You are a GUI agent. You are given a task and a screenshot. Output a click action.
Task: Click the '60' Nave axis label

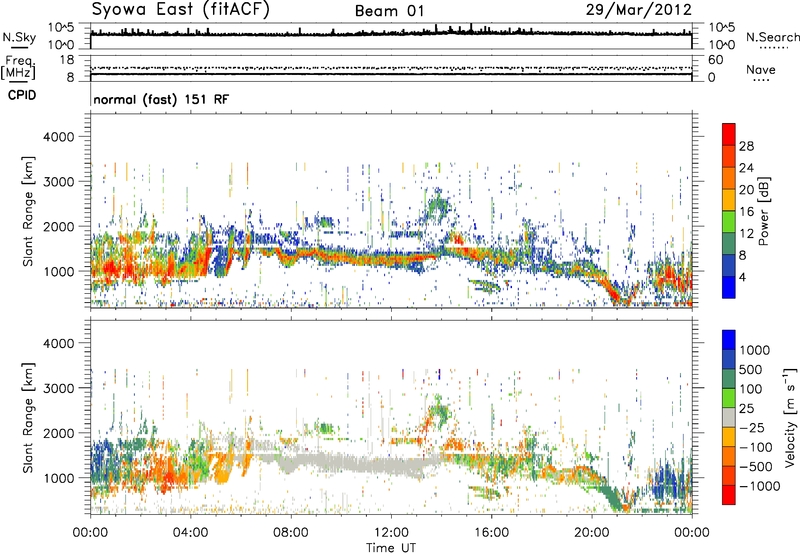coord(715,60)
